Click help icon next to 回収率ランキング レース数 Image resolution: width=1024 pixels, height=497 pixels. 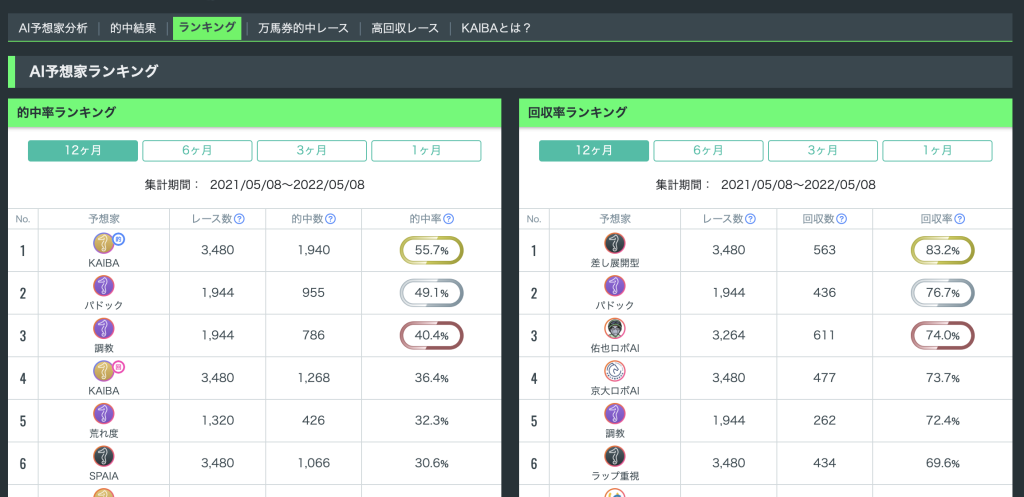coord(750,219)
